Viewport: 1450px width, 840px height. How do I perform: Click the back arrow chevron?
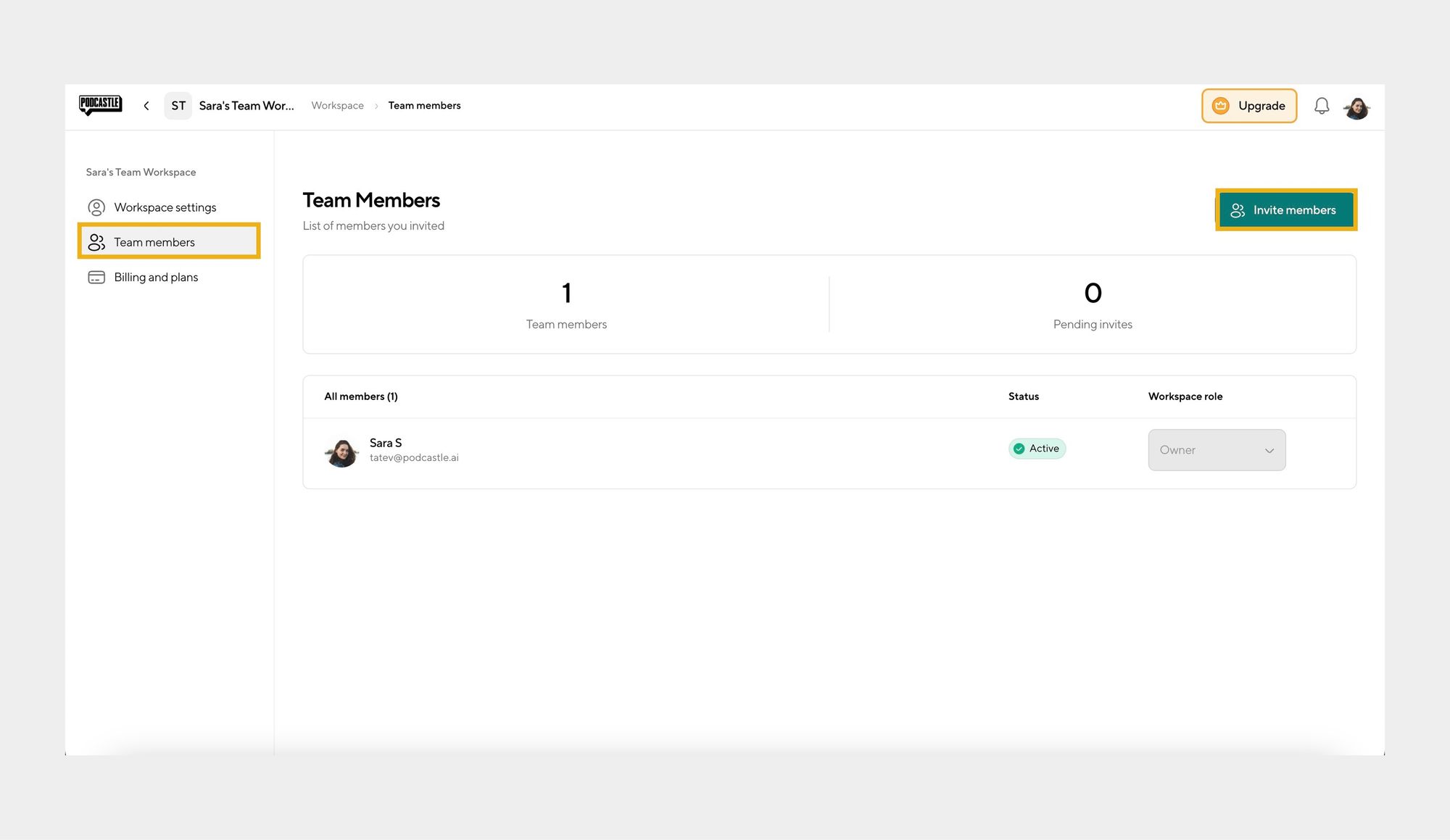146,106
